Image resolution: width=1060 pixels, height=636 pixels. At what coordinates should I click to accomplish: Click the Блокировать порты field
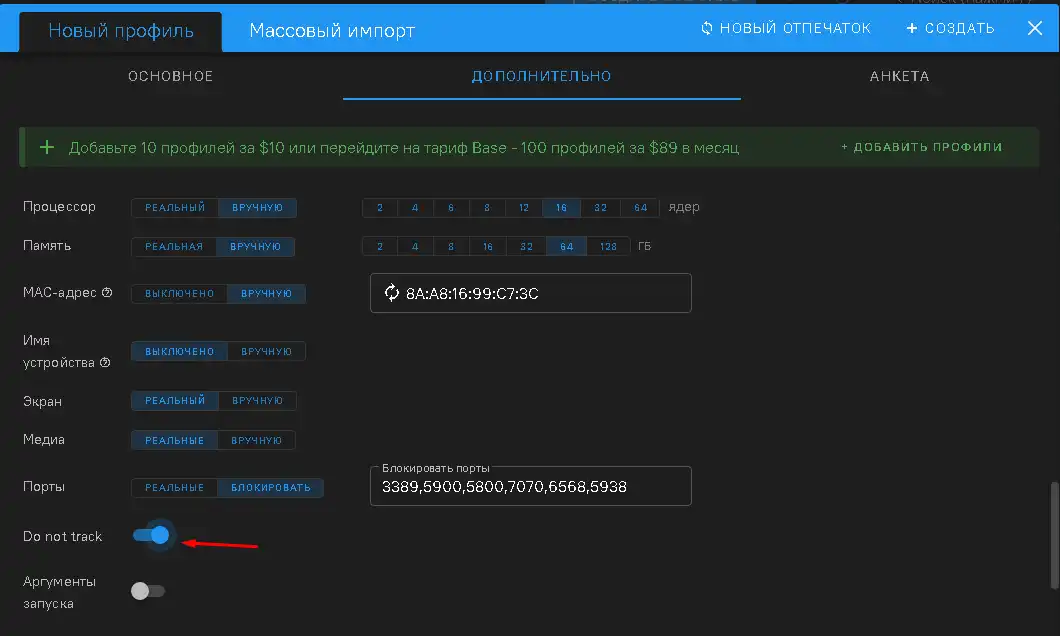[531, 486]
